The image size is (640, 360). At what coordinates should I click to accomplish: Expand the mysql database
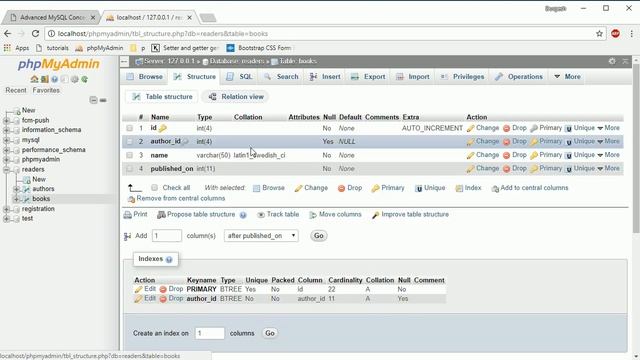(x=6, y=140)
